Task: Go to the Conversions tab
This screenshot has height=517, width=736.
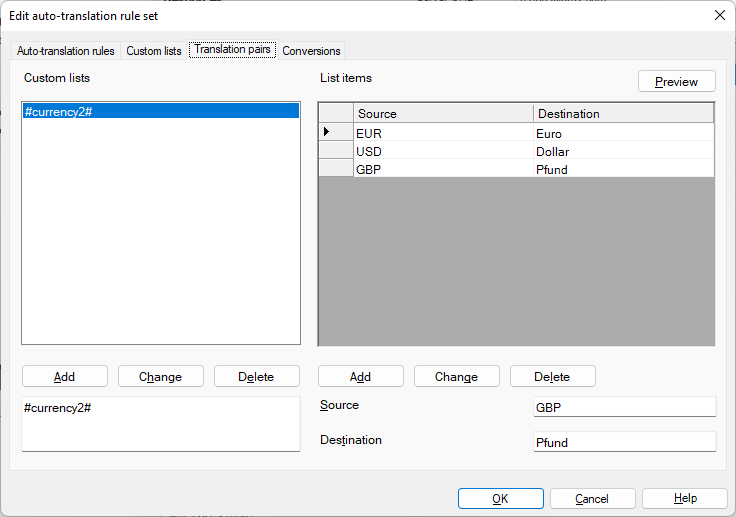Action: point(311,51)
